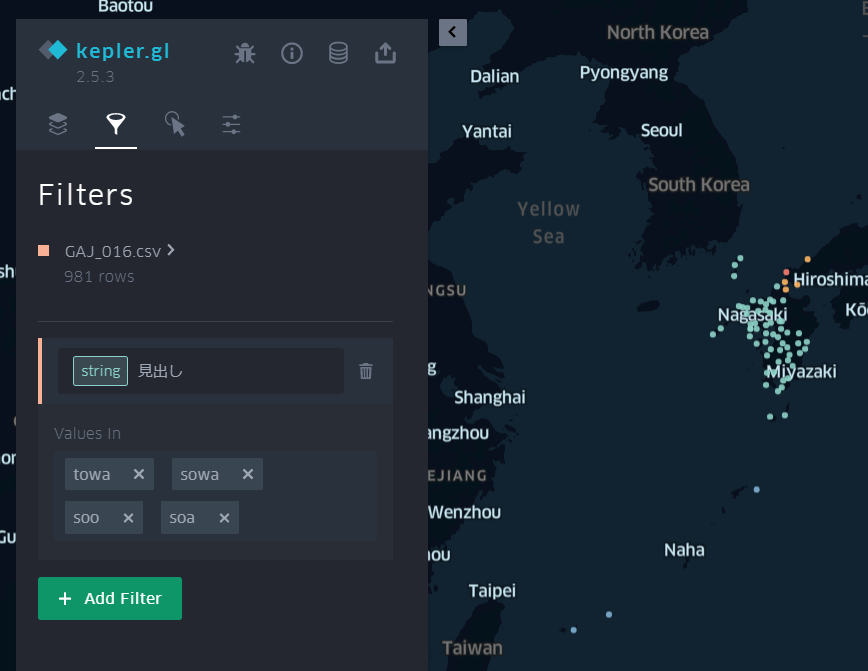Remove the soa value tag
868x671 pixels.
tap(224, 518)
